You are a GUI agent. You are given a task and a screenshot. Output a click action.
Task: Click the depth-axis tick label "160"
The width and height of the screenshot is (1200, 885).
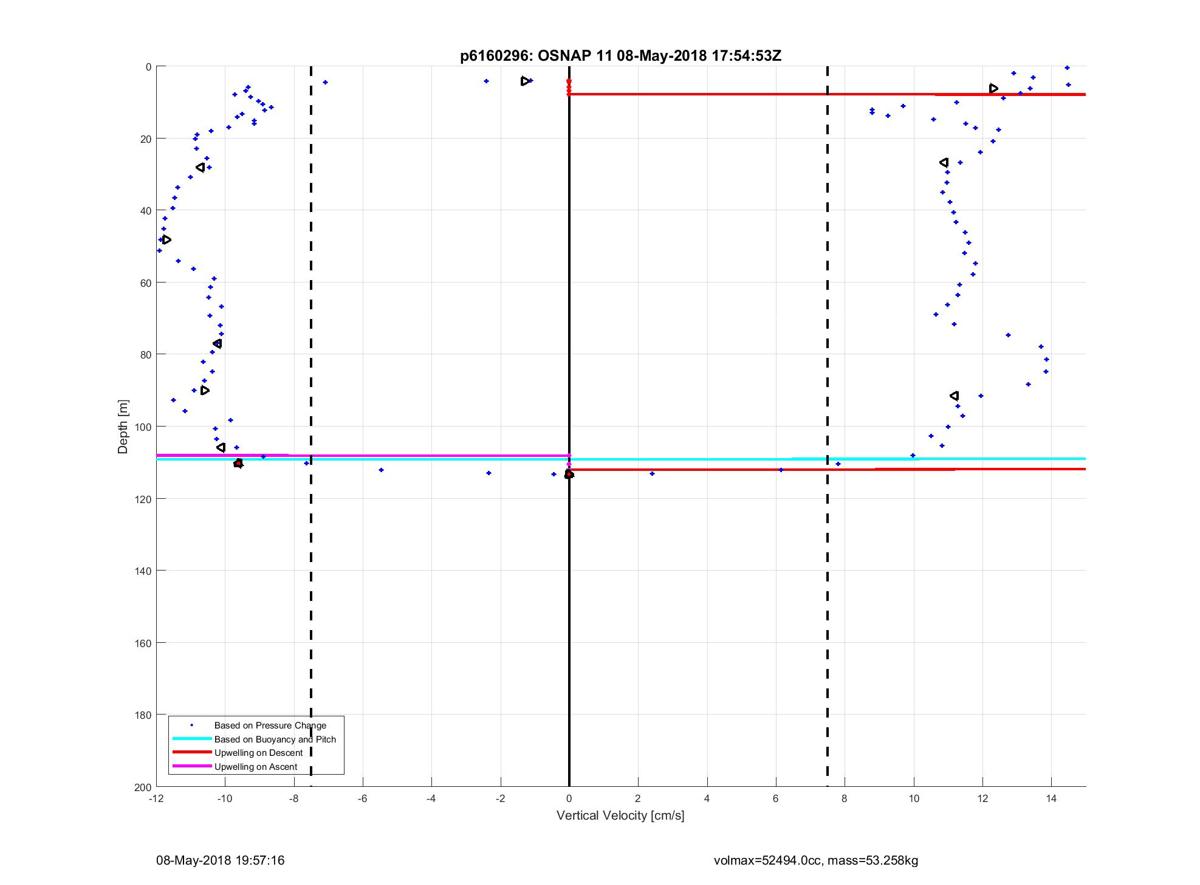point(142,643)
